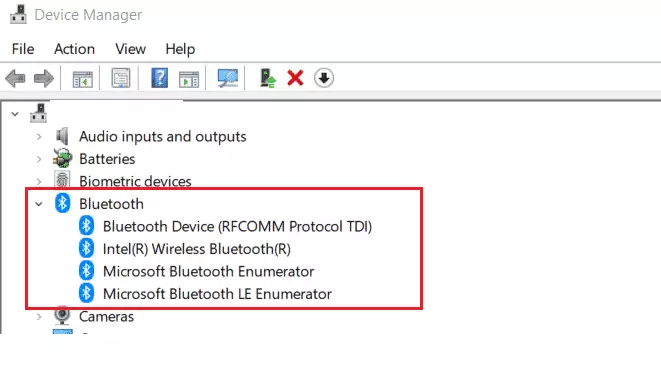Click the blue Help question mark icon
Viewport: 661px width, 386px height.
pos(159,78)
